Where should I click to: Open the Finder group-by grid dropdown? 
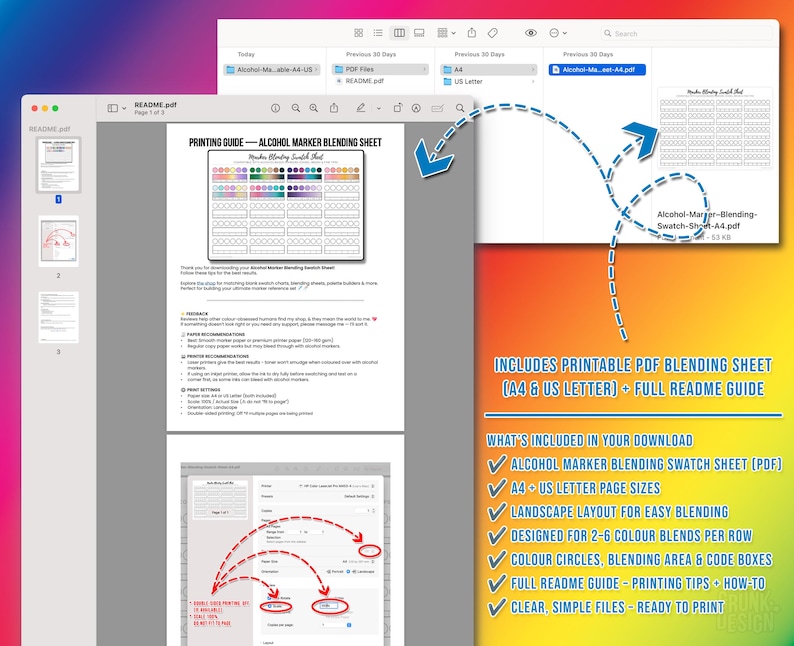pyautogui.click(x=446, y=33)
